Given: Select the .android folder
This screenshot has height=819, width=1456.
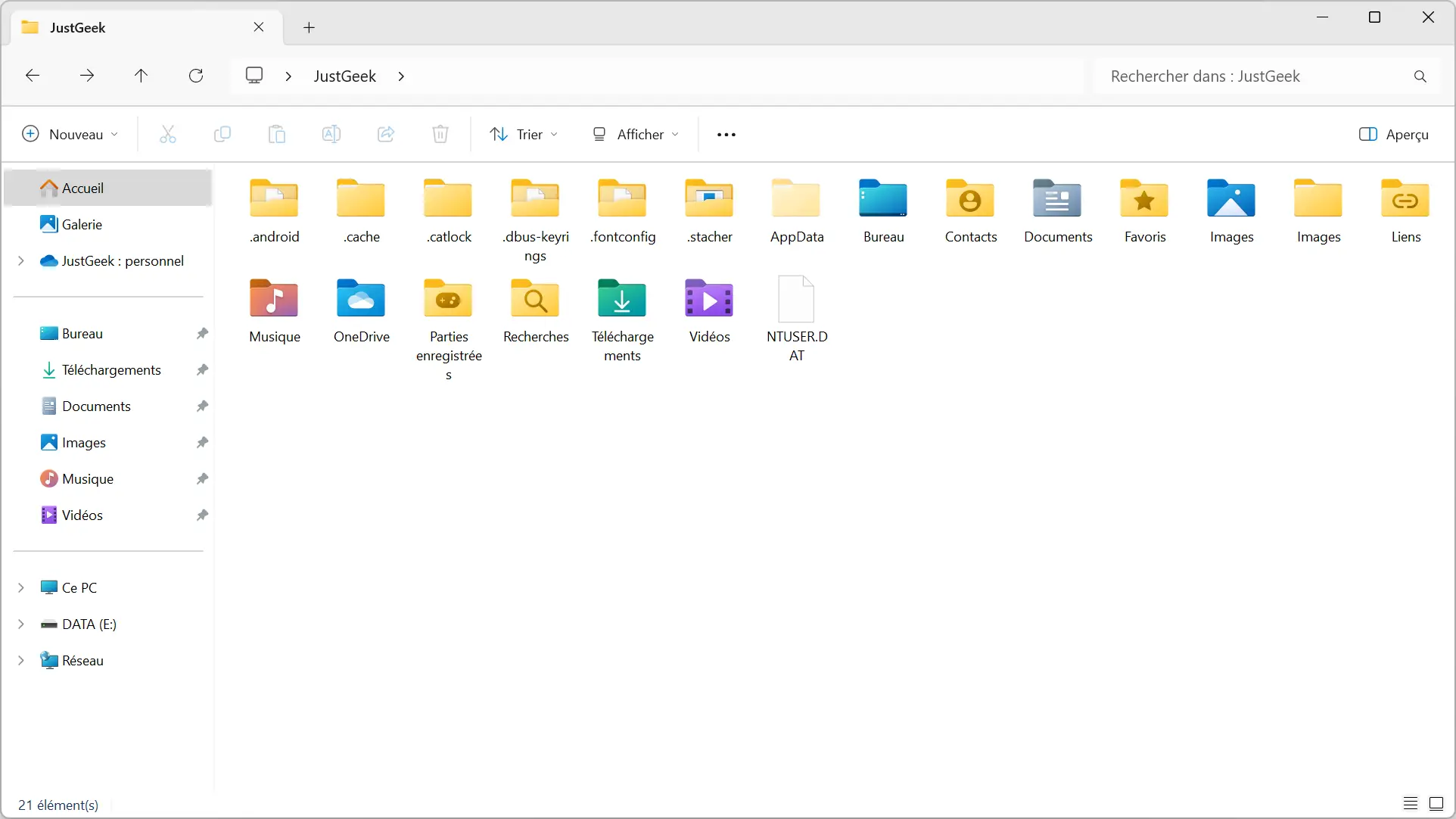Looking at the screenshot, I should (x=275, y=211).
